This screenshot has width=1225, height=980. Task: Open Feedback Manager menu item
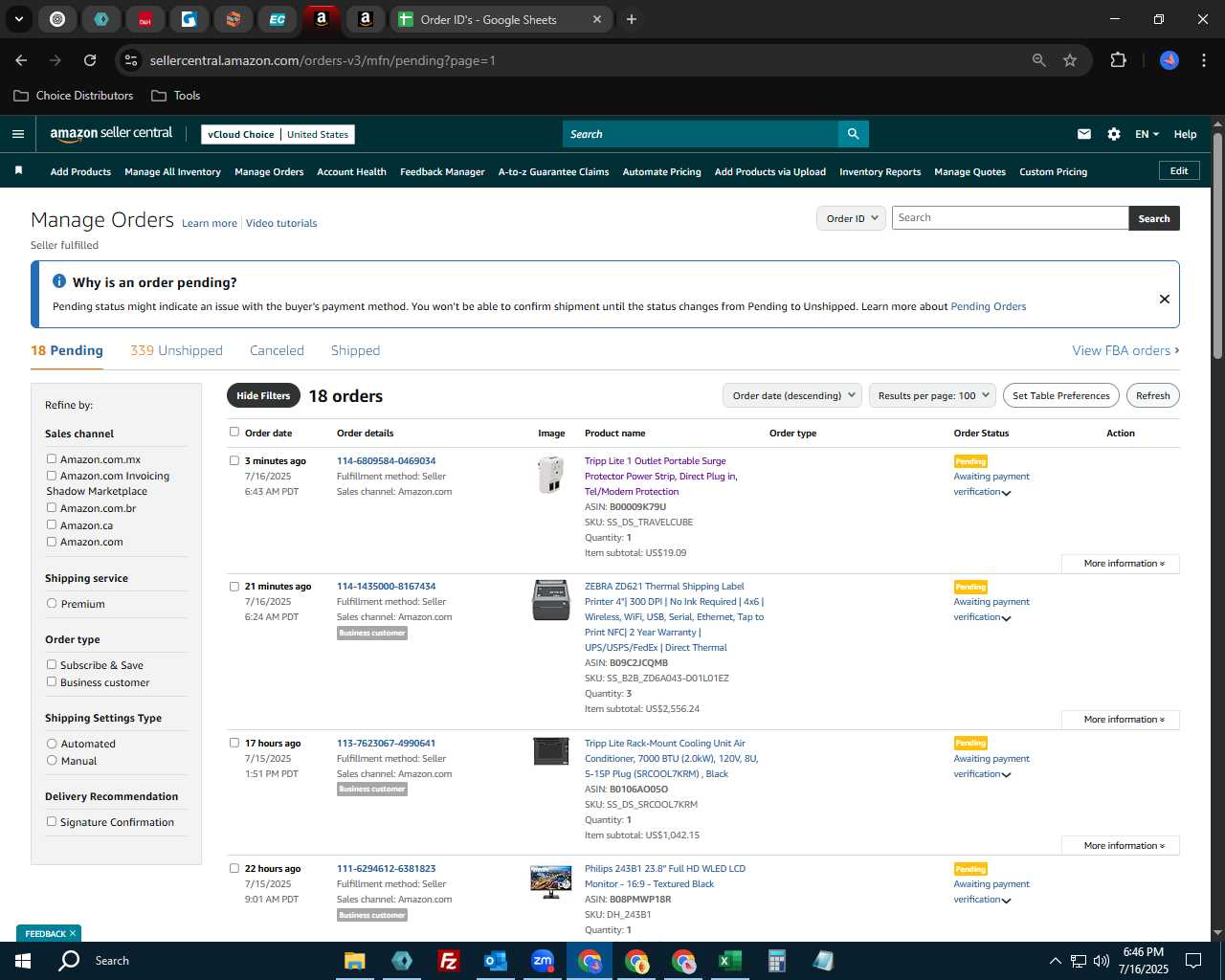(x=442, y=171)
